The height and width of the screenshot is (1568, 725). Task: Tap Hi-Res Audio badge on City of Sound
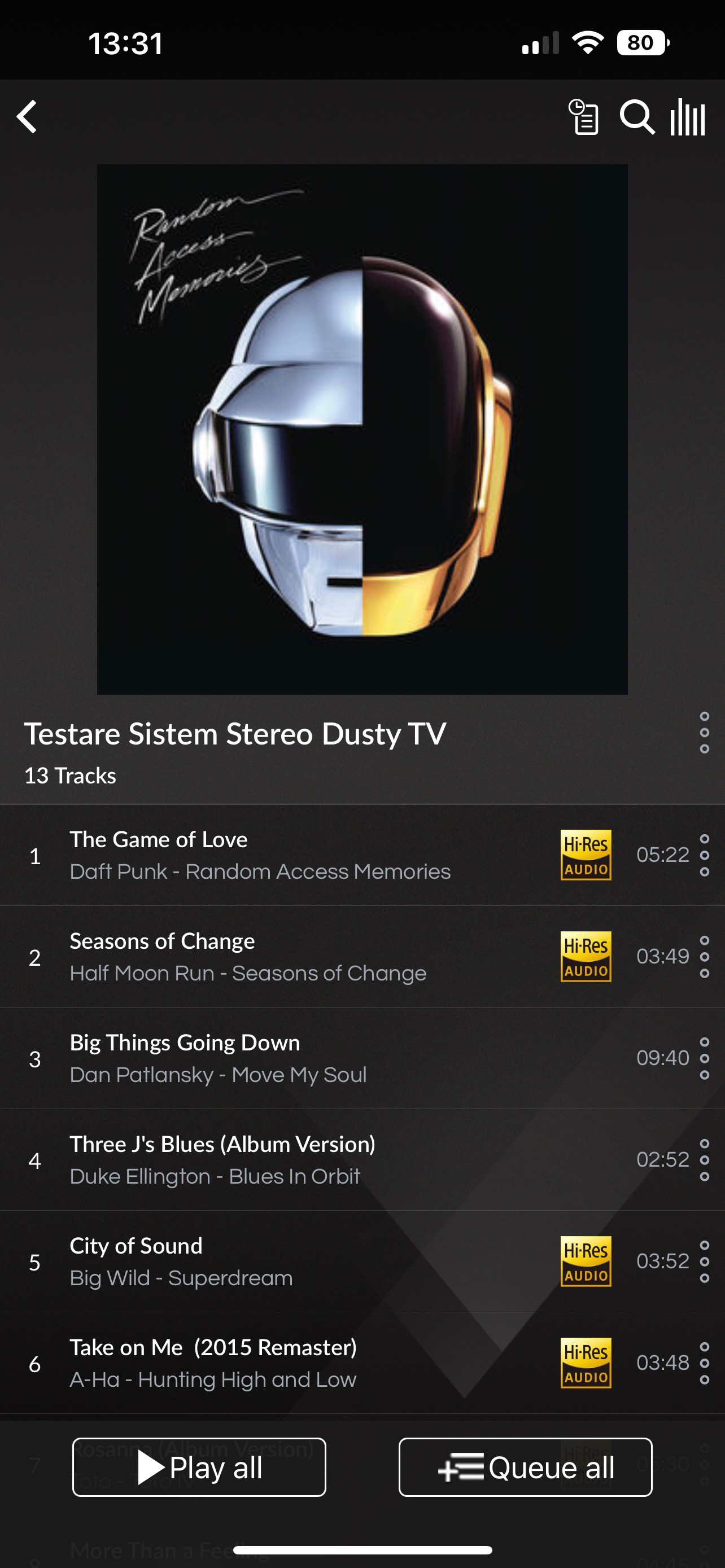(586, 1261)
